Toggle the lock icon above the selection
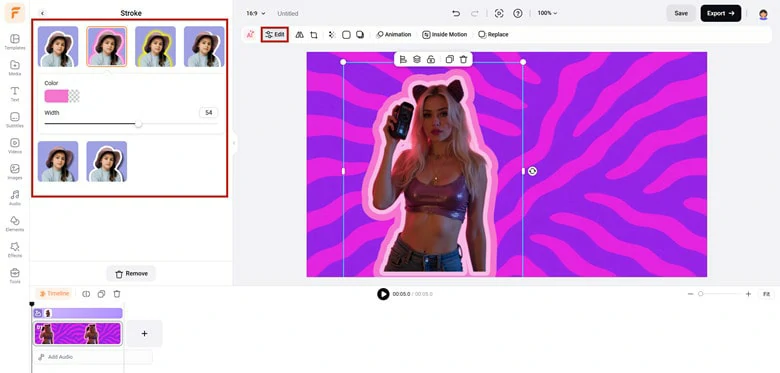Viewport: 780px width, 373px height. tap(431, 59)
